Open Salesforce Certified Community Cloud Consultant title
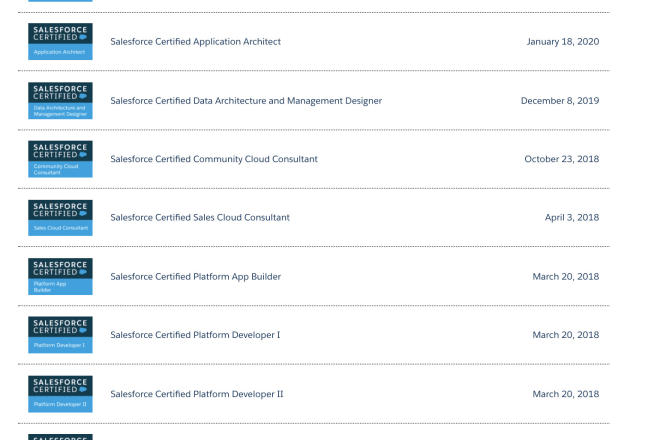The image size is (660, 440). (x=214, y=159)
